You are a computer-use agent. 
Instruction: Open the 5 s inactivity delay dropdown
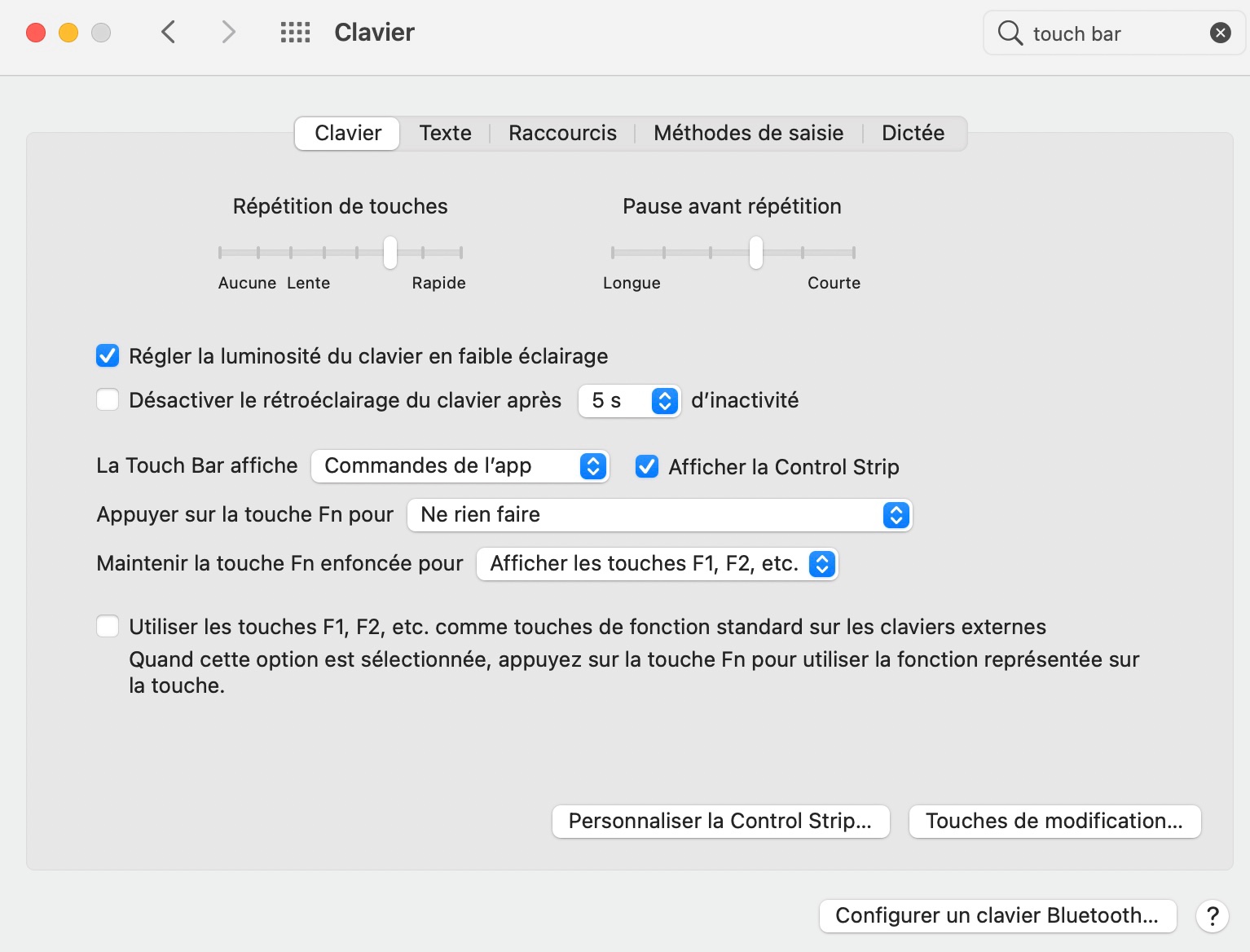tap(629, 401)
